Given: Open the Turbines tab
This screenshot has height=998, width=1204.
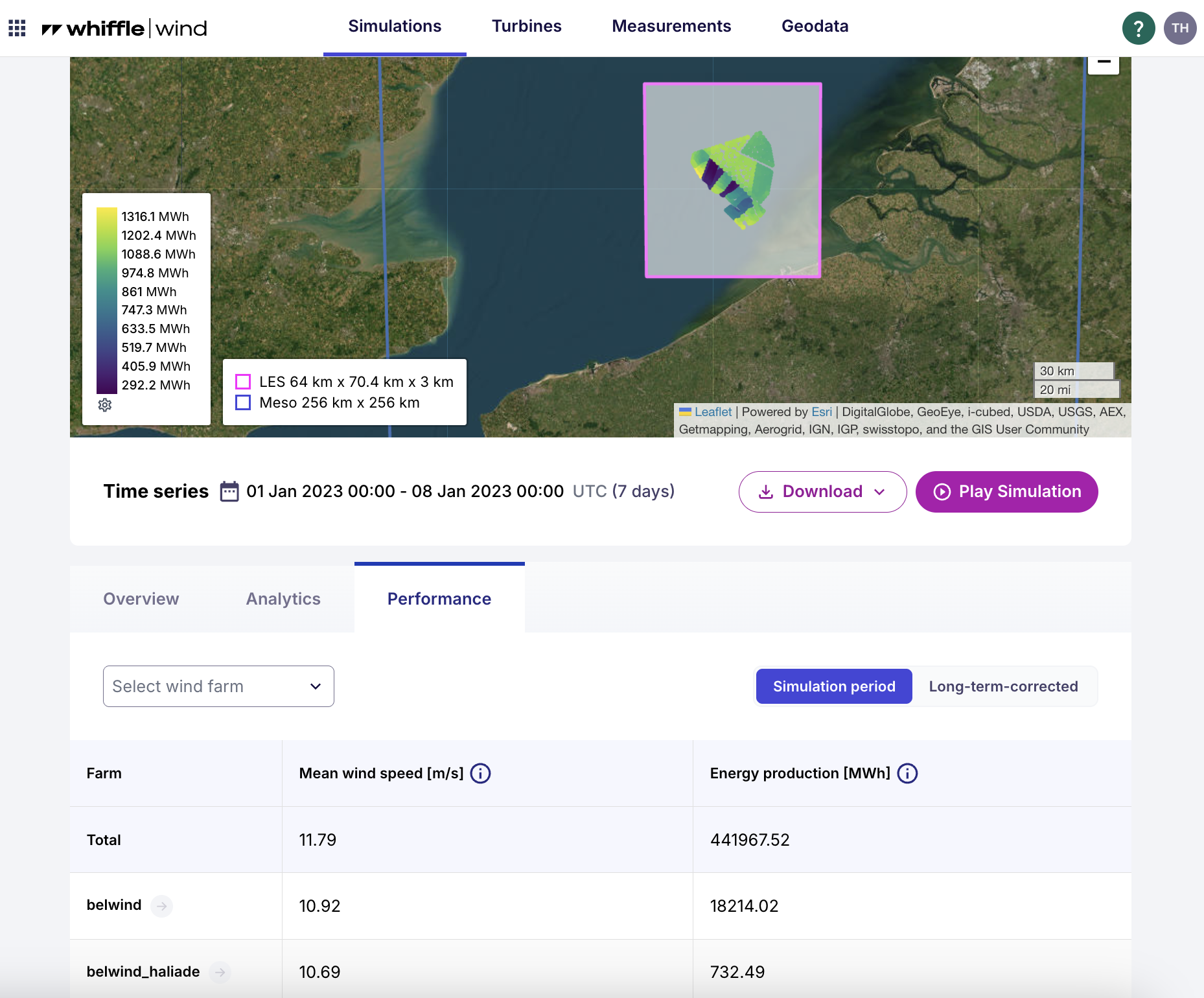Looking at the screenshot, I should (526, 27).
